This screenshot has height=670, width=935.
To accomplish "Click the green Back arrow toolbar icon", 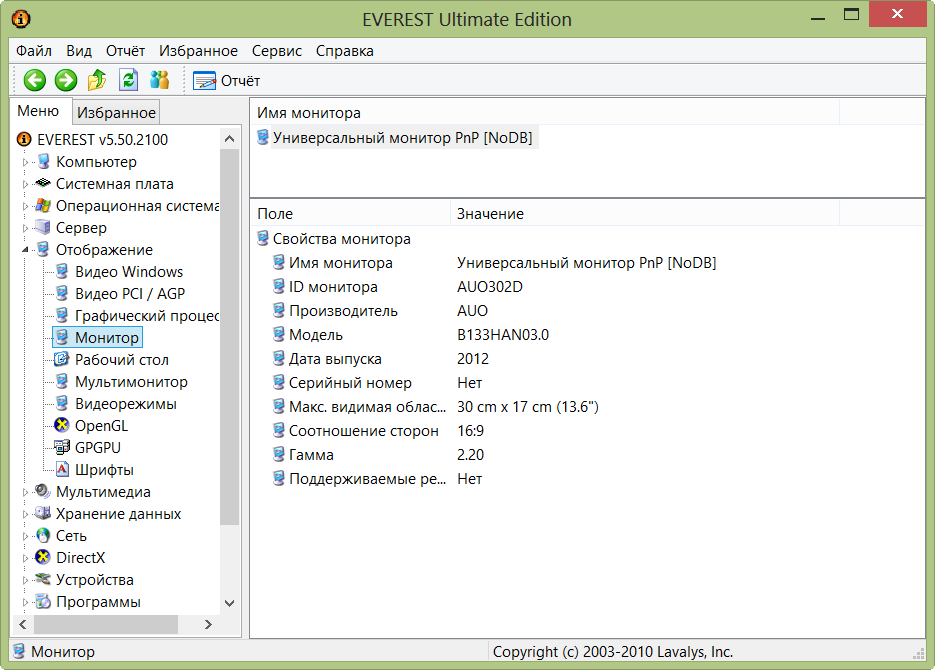I will pyautogui.click(x=35, y=81).
